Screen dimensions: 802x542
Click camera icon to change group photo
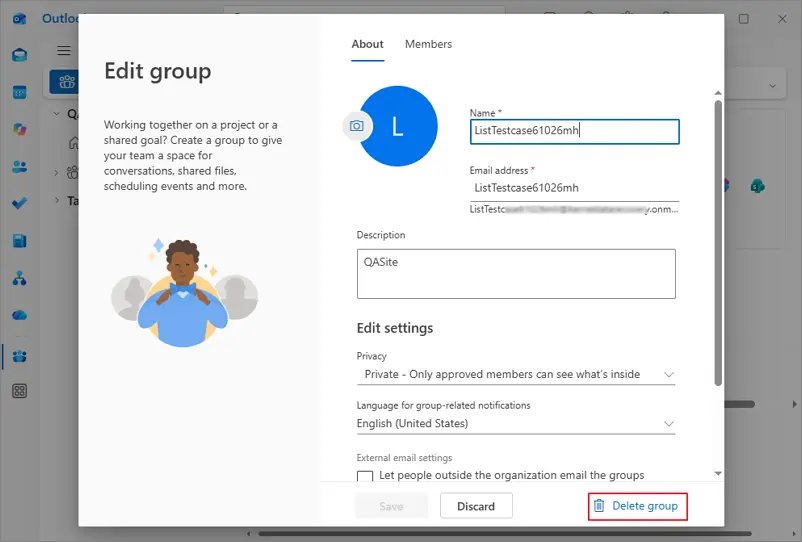(x=357, y=126)
